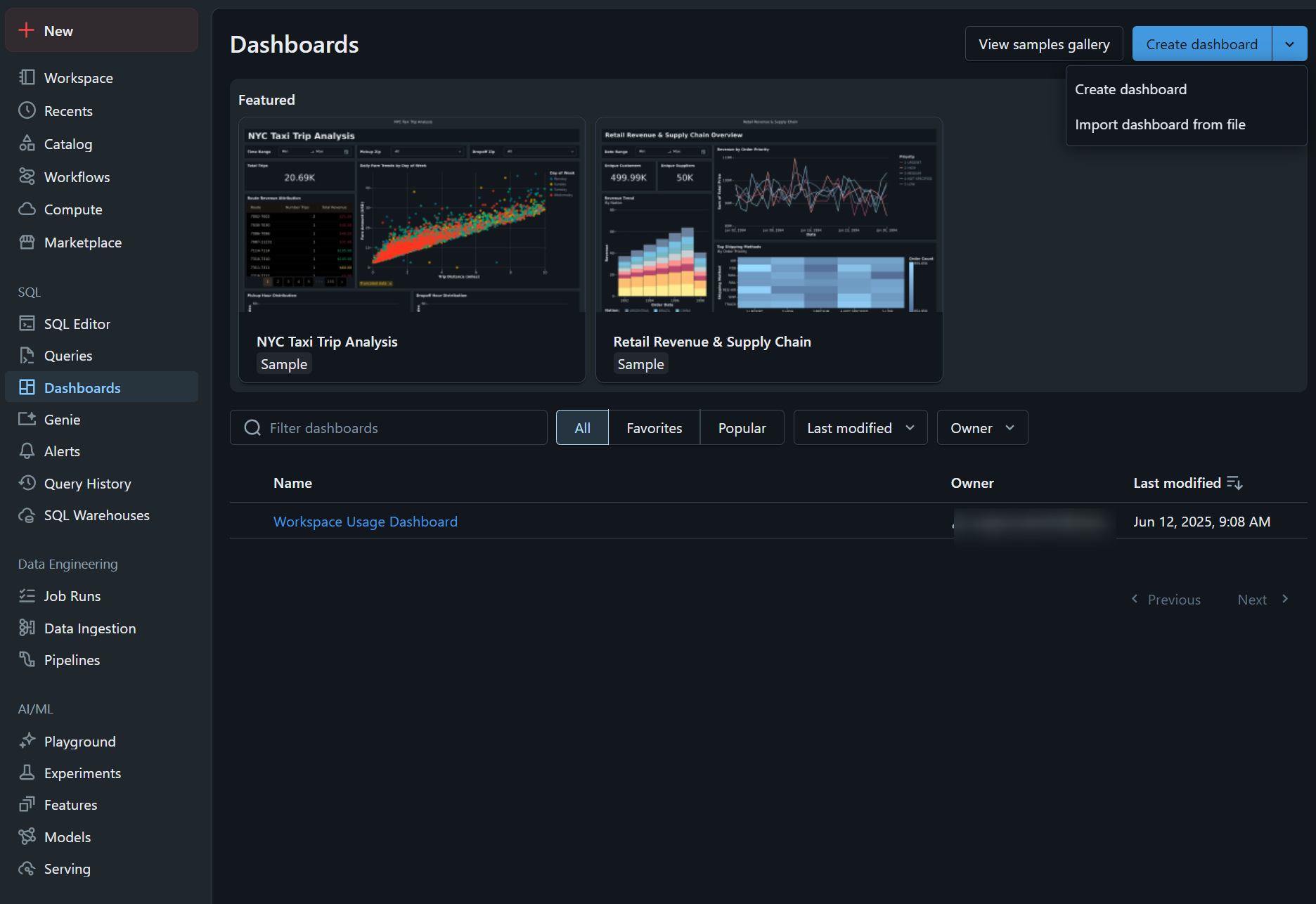Open the Owner filter dropdown

tap(982, 427)
